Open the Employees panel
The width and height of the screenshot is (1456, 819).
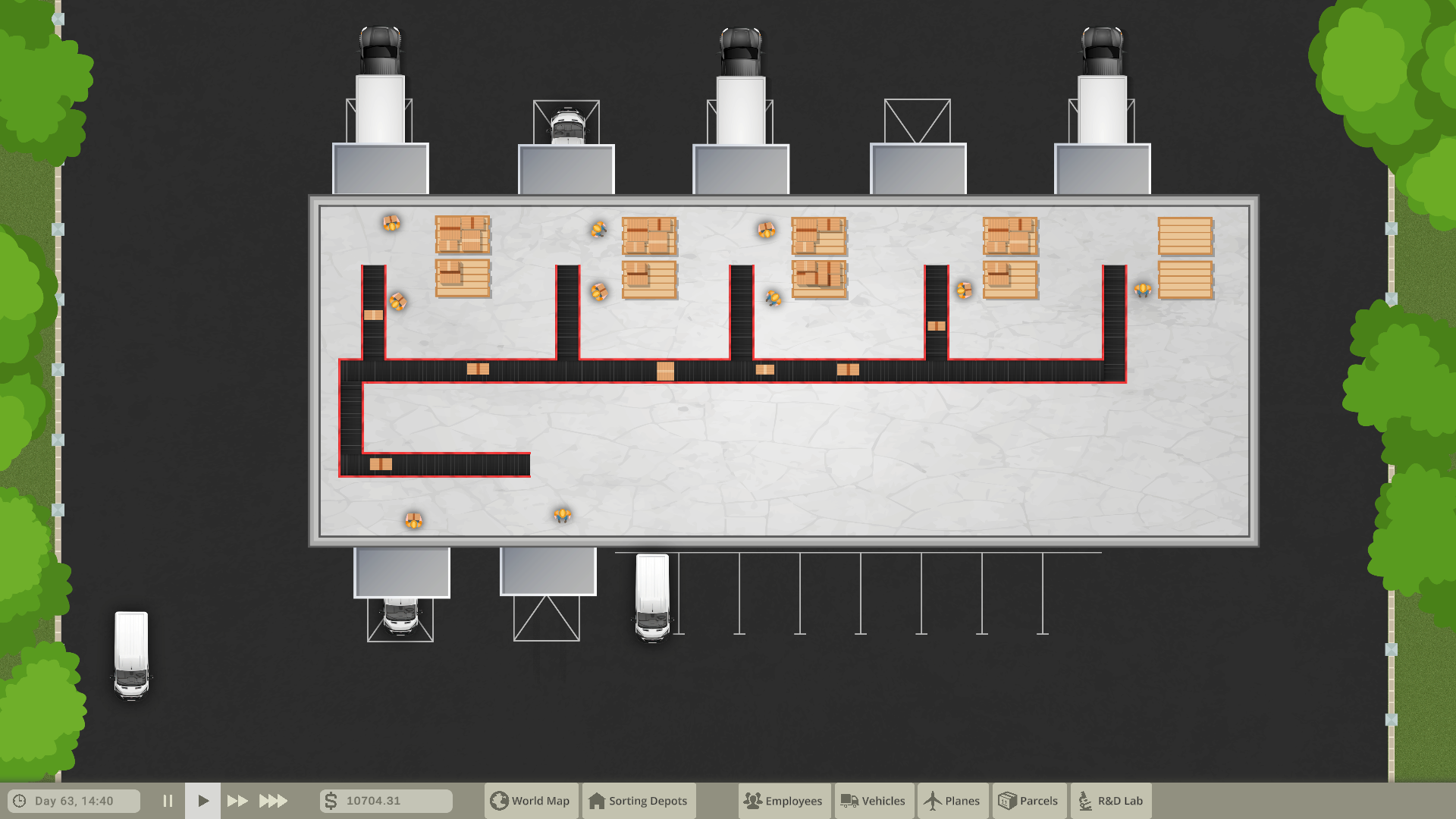pyautogui.click(x=784, y=801)
